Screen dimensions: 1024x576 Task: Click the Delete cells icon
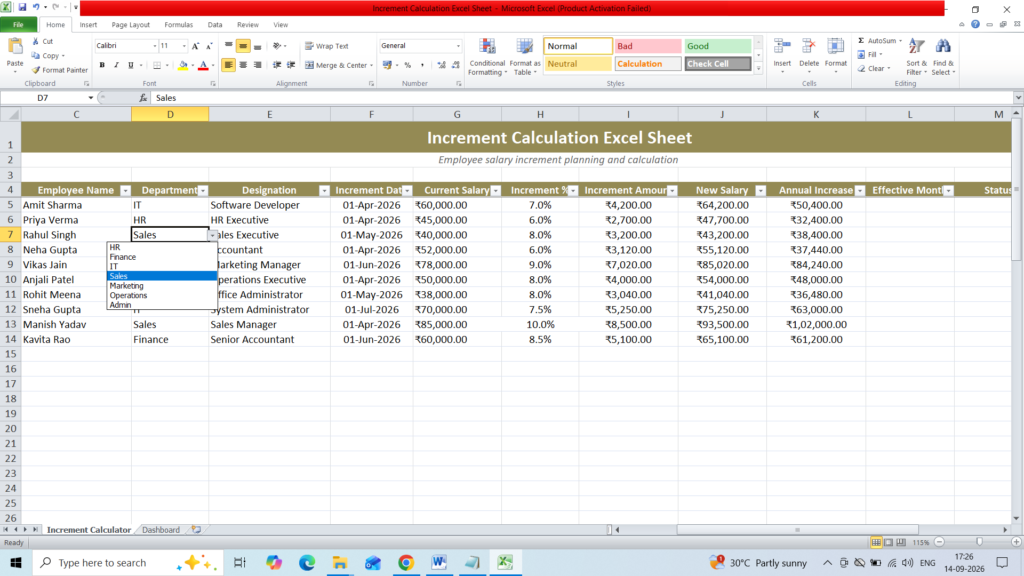point(808,46)
